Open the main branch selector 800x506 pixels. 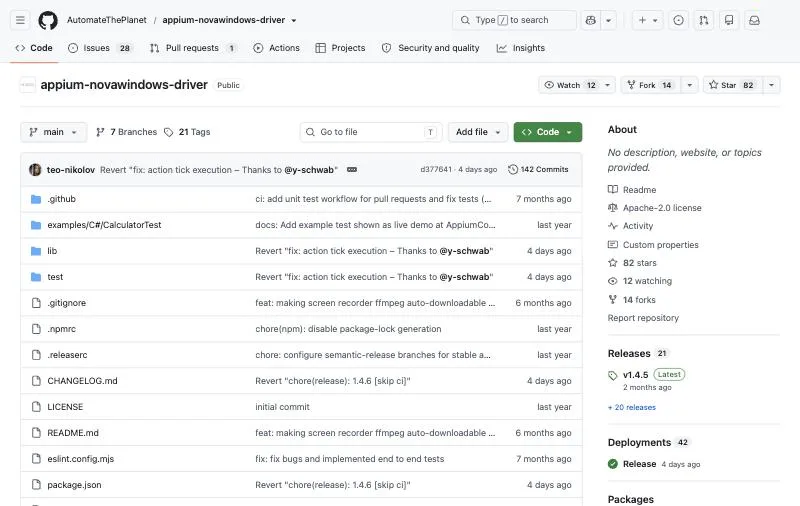click(54, 132)
